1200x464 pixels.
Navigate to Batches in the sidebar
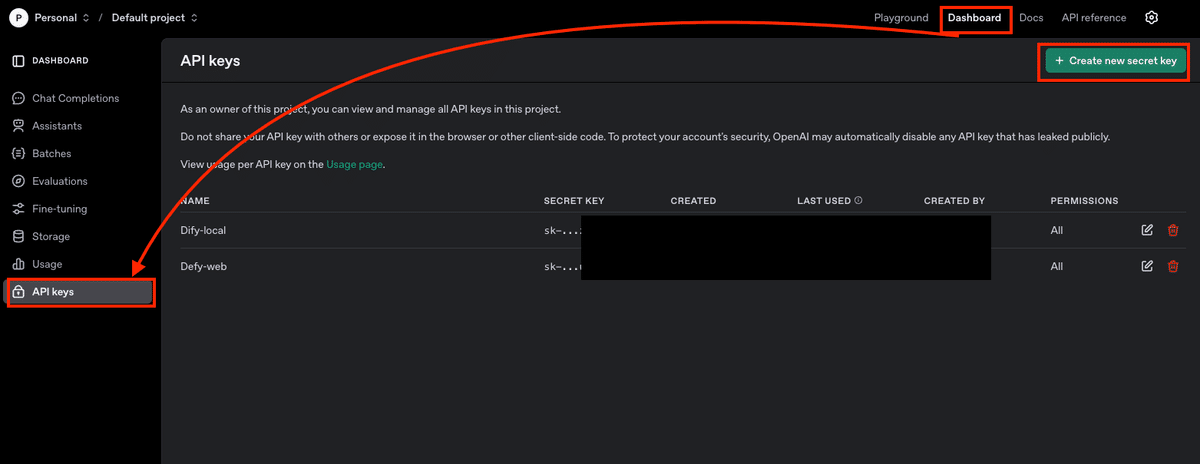(x=52, y=154)
